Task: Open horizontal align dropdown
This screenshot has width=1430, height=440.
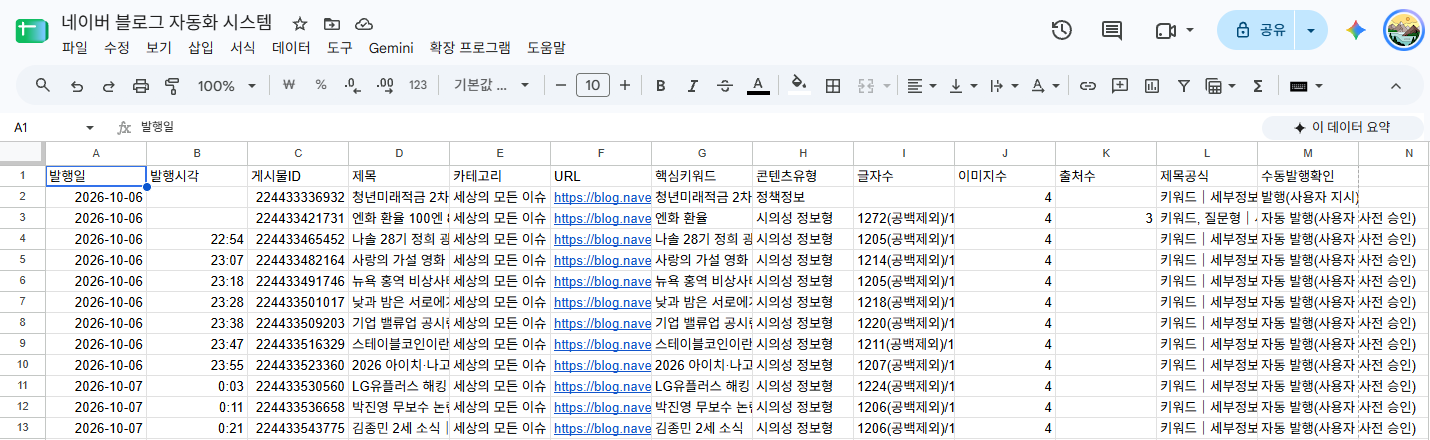Action: [x=921, y=85]
